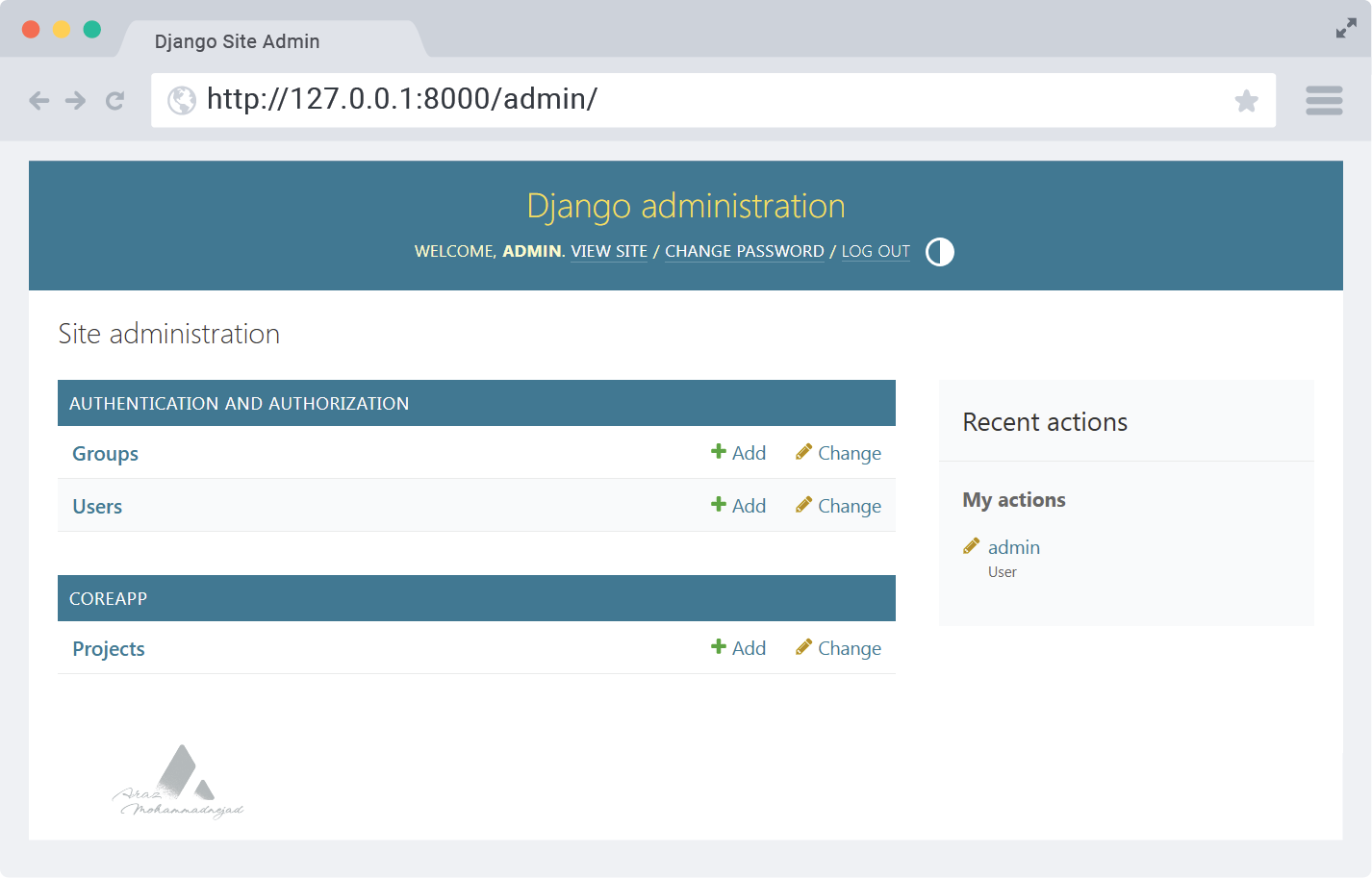The image size is (1372, 878).
Task: Open the Groups model link
Action: tap(105, 454)
